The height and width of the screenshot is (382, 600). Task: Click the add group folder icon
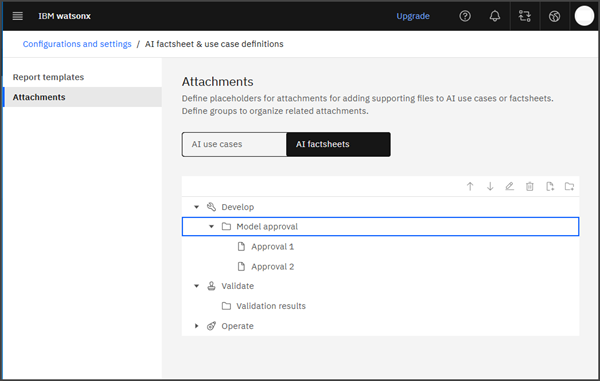pyautogui.click(x=569, y=186)
